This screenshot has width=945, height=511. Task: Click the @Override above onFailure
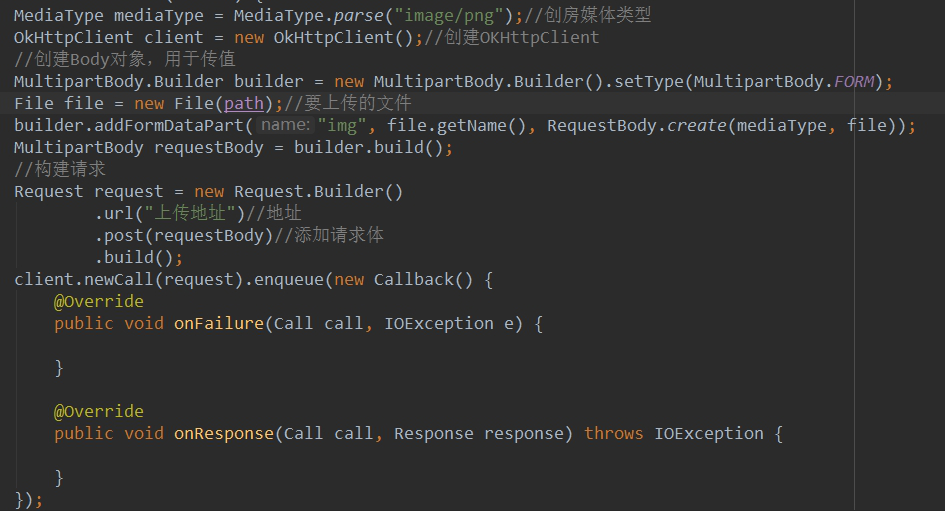tap(99, 302)
